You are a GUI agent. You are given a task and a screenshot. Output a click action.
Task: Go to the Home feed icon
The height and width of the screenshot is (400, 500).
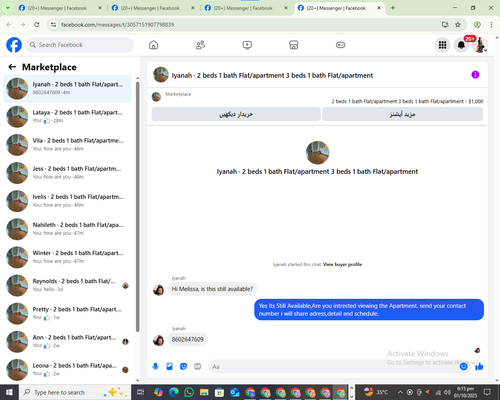point(153,45)
